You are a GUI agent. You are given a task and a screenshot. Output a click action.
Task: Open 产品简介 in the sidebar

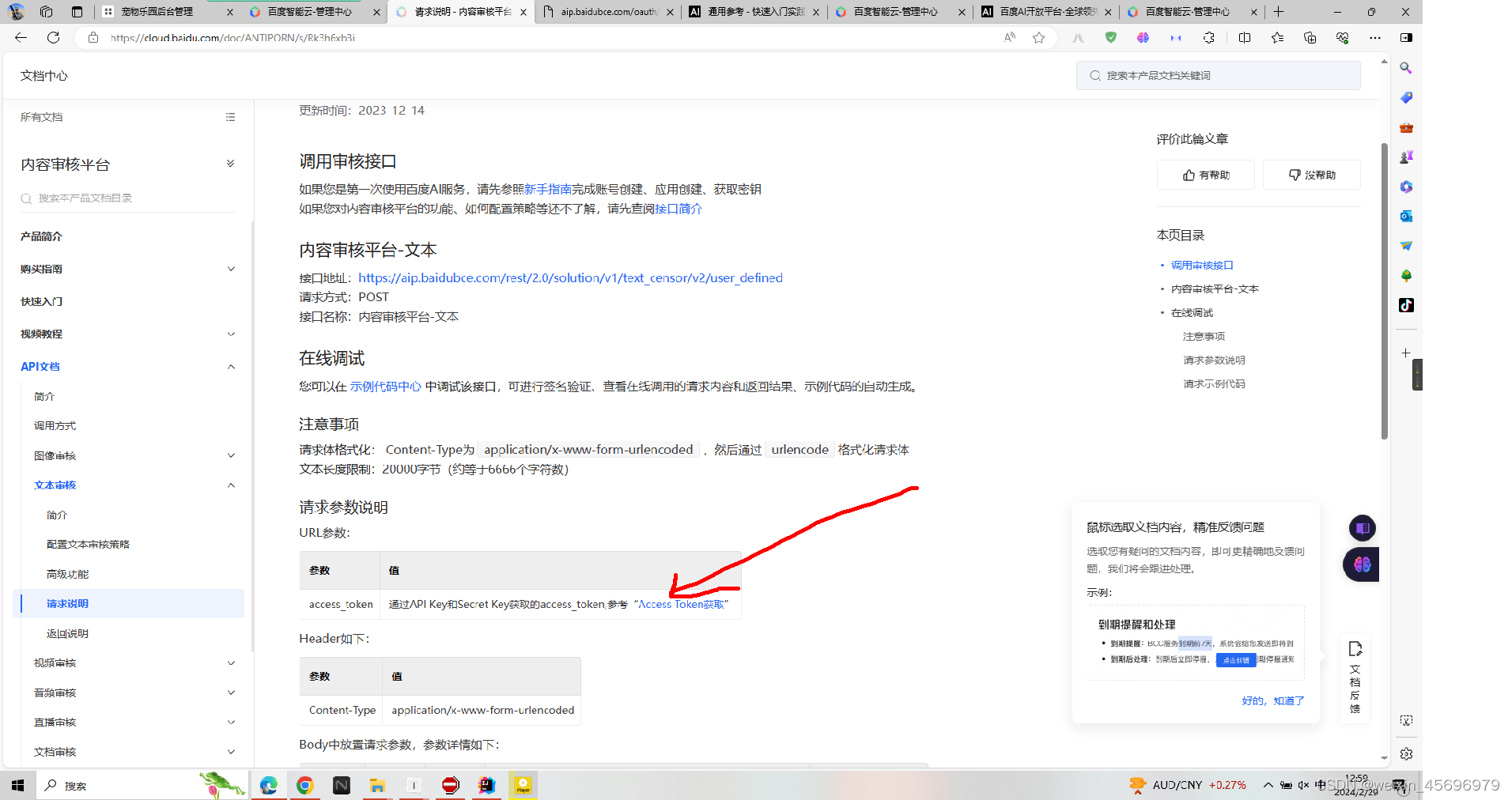41,236
